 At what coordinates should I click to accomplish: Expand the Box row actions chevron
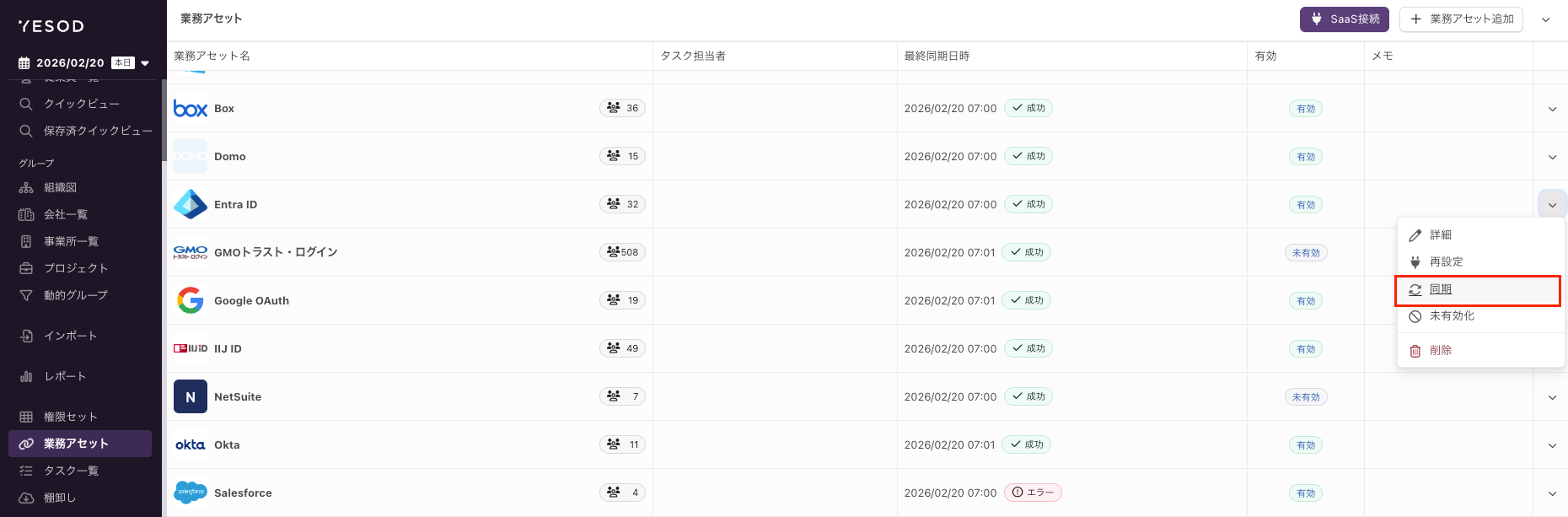(1552, 109)
